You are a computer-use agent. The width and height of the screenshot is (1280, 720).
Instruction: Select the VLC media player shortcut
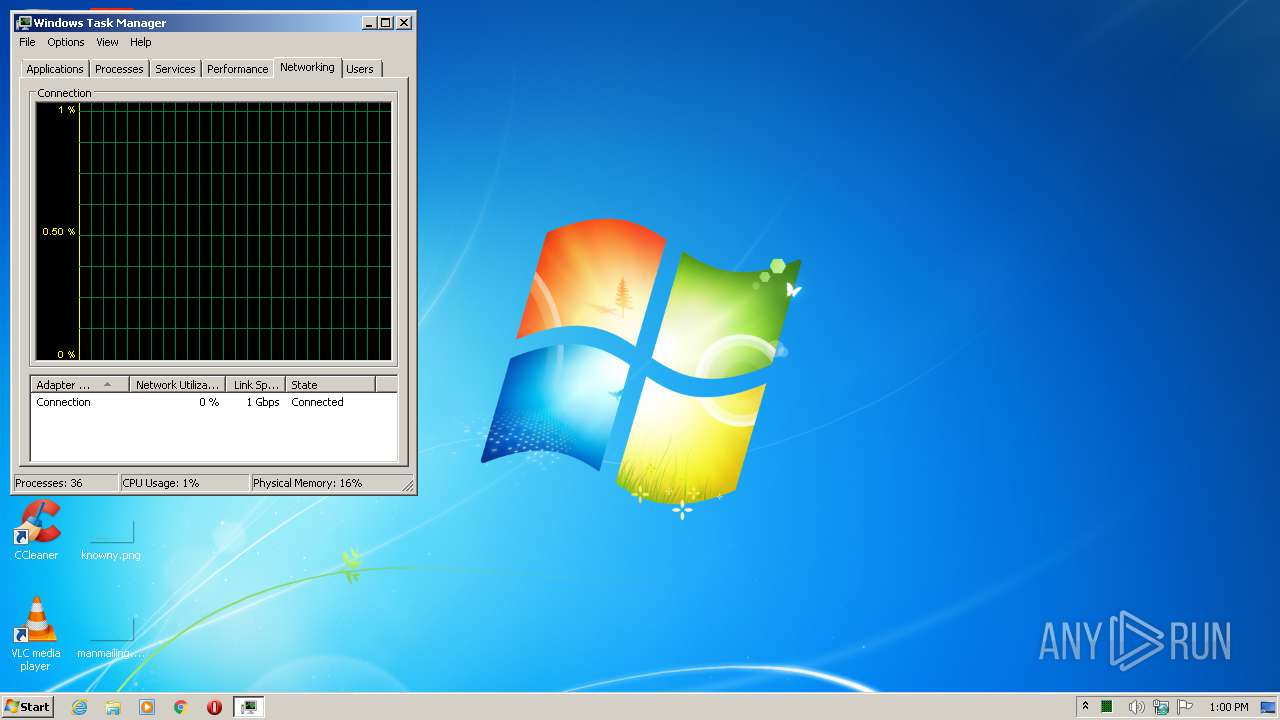[36, 634]
